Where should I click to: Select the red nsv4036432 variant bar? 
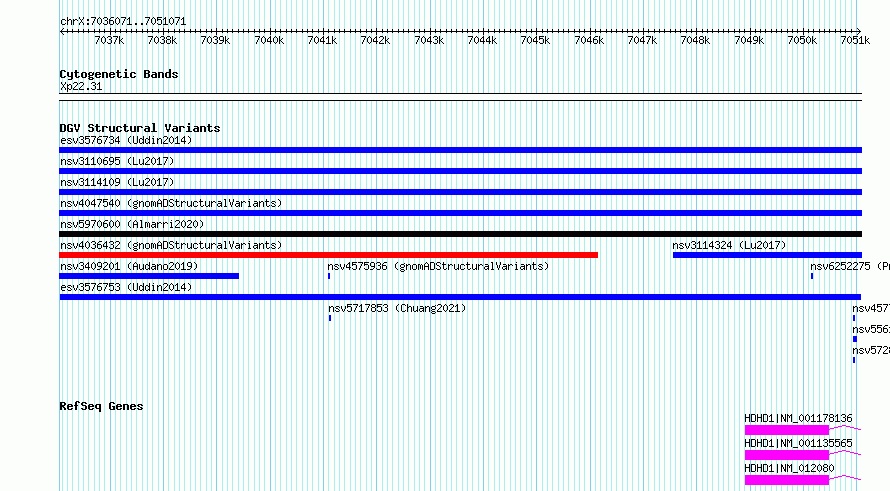click(329, 255)
